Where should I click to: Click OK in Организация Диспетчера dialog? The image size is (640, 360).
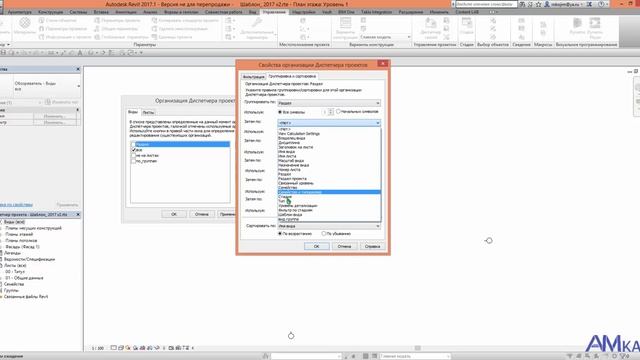(174, 214)
